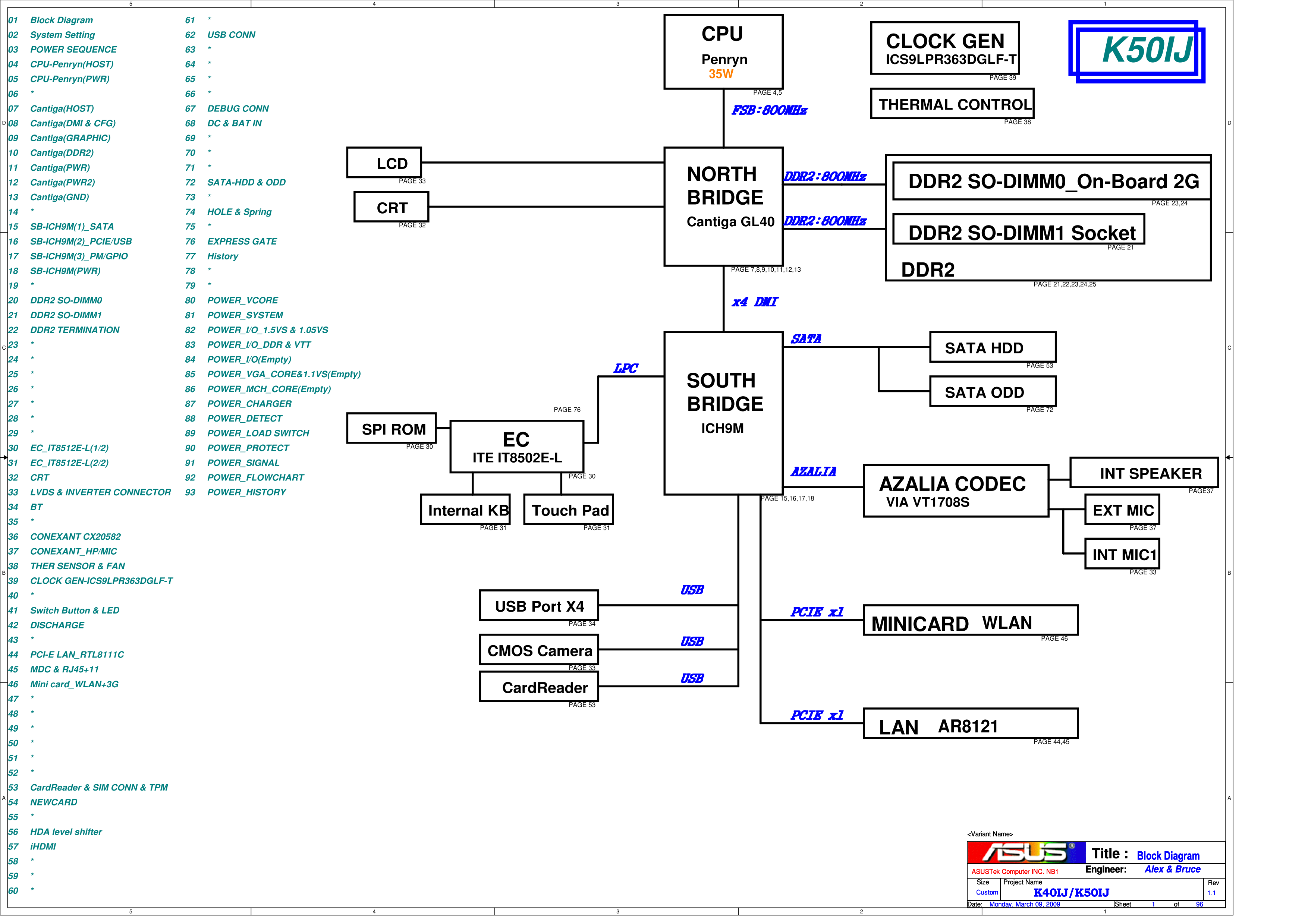Image resolution: width=1308 pixels, height=924 pixels.
Task: Open index entry 44 PCI-E LAN_RTL8111C
Action: 66,655
